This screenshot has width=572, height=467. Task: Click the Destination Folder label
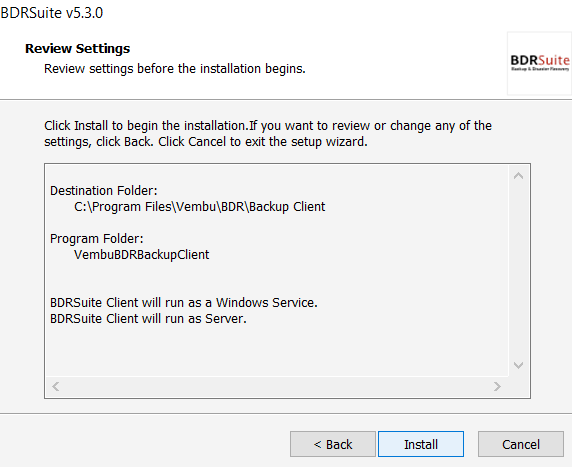tap(104, 191)
